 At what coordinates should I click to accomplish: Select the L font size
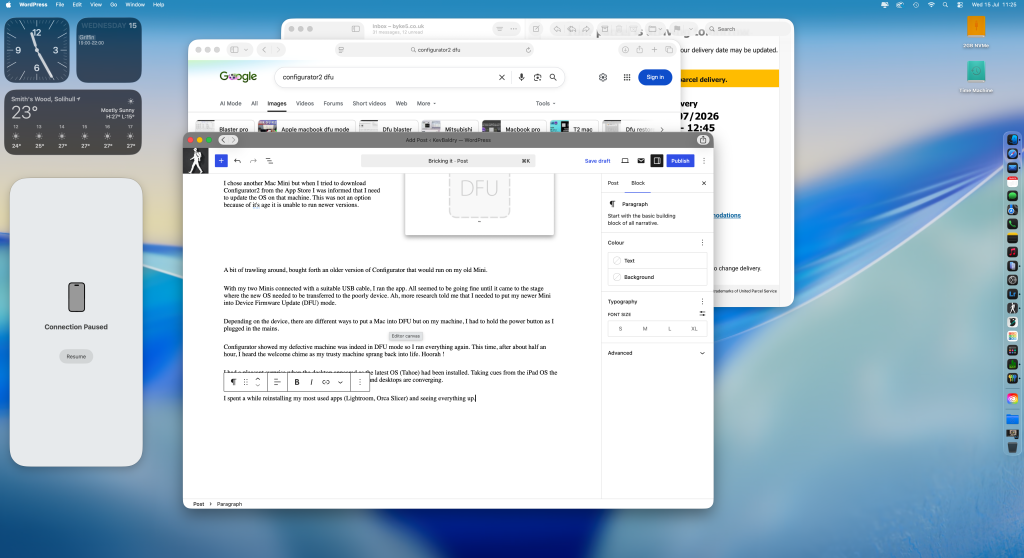(669, 329)
